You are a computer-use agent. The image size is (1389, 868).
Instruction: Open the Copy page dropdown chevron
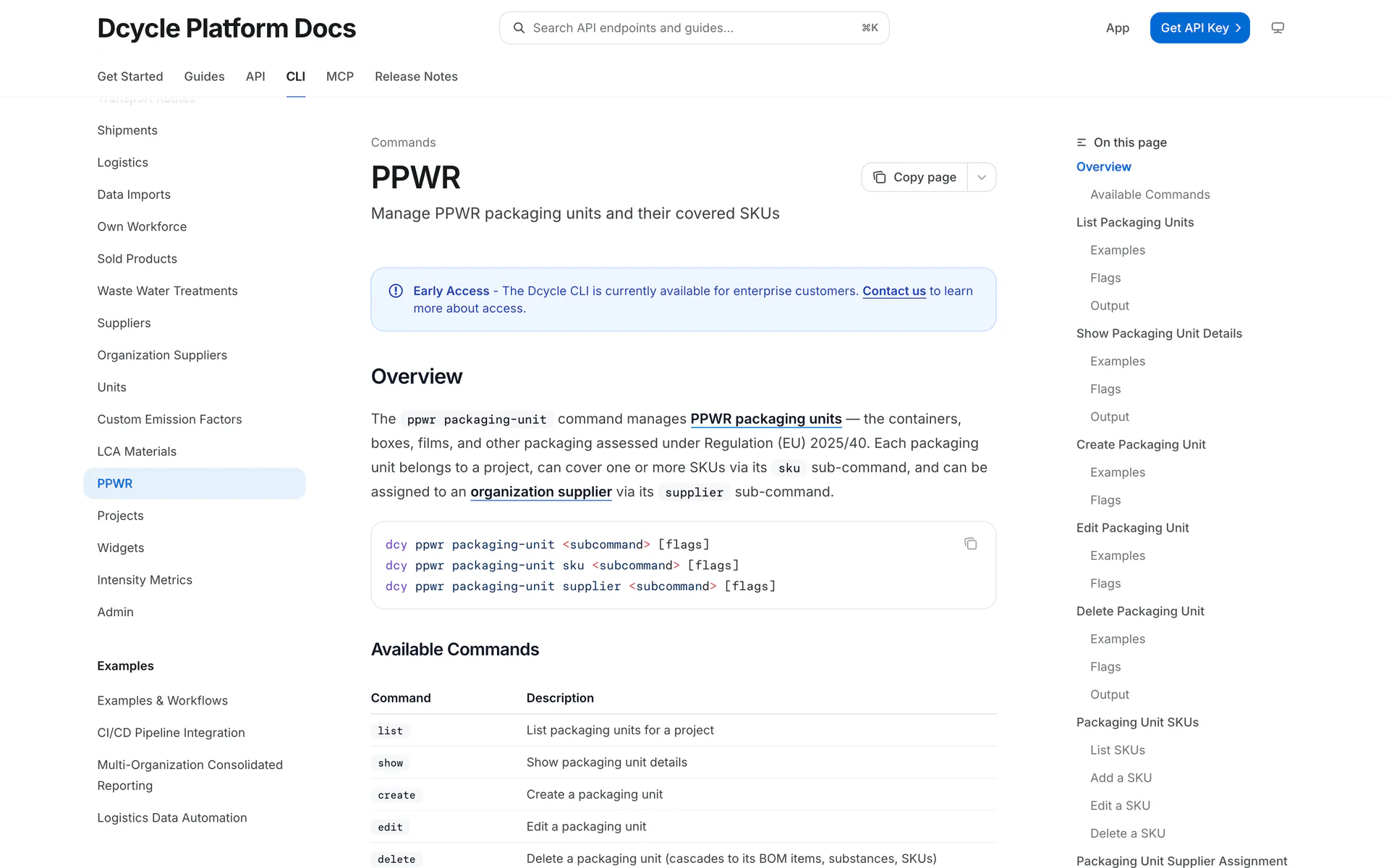click(x=982, y=177)
